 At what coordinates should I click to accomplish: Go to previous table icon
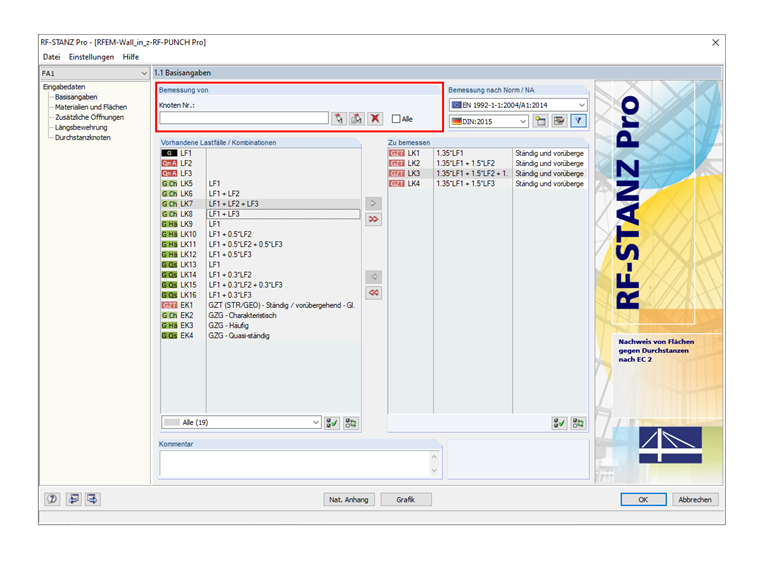click(74, 499)
